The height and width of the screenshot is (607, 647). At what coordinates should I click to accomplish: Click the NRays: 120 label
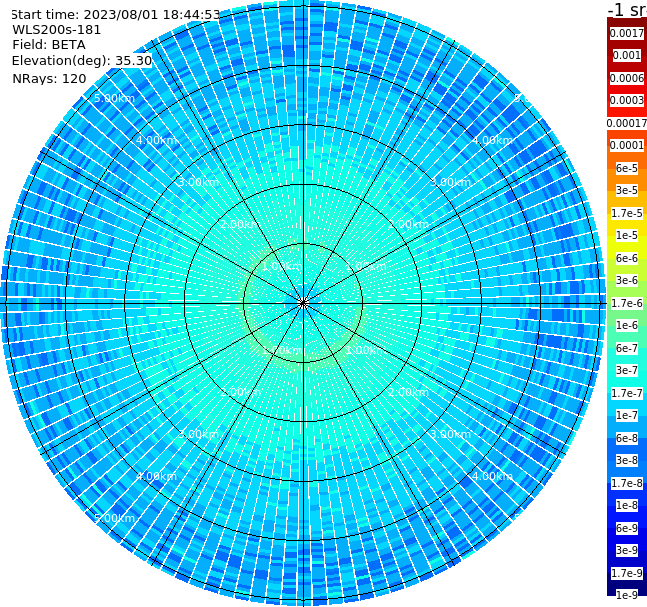click(49, 78)
